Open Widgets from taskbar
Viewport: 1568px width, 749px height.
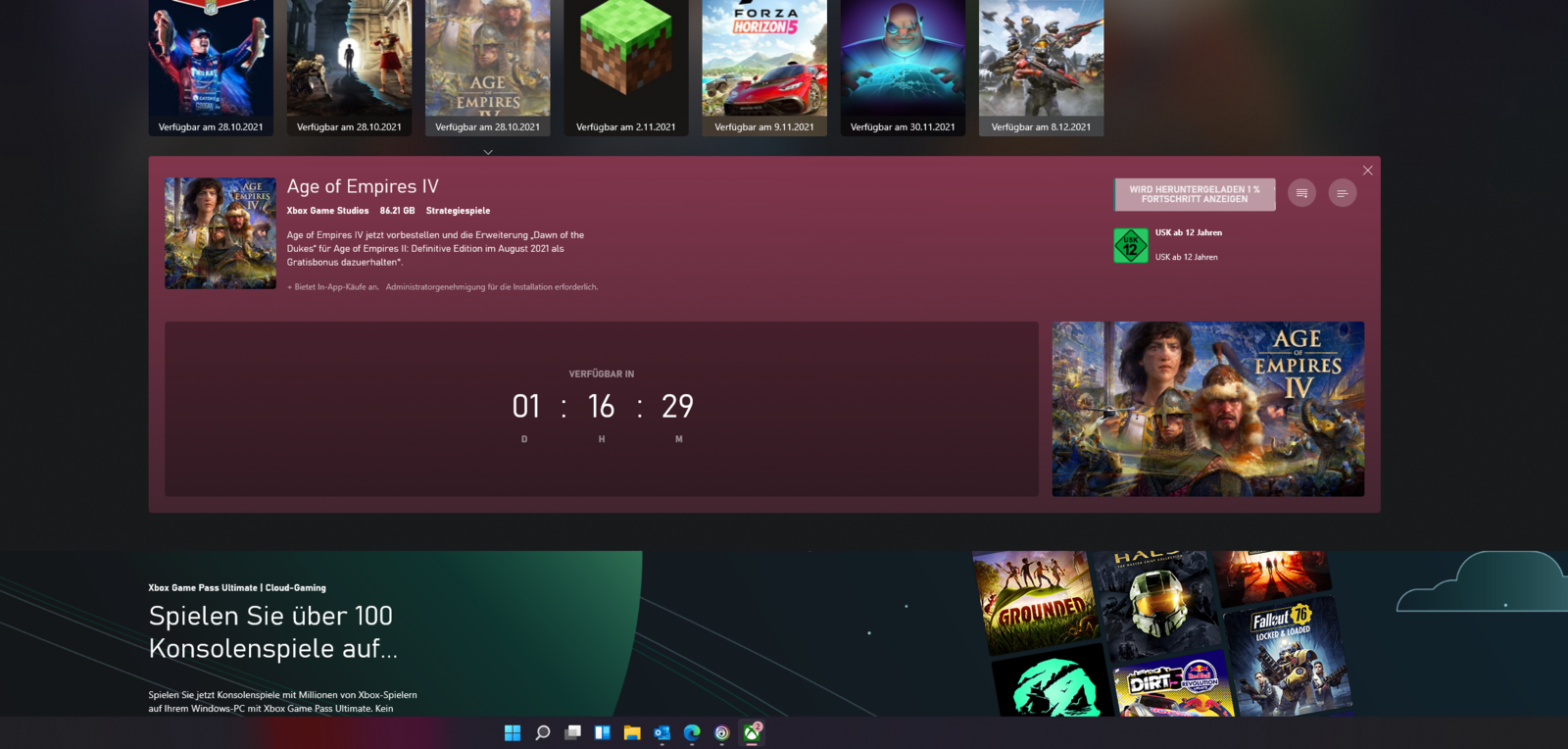pyautogui.click(x=603, y=732)
